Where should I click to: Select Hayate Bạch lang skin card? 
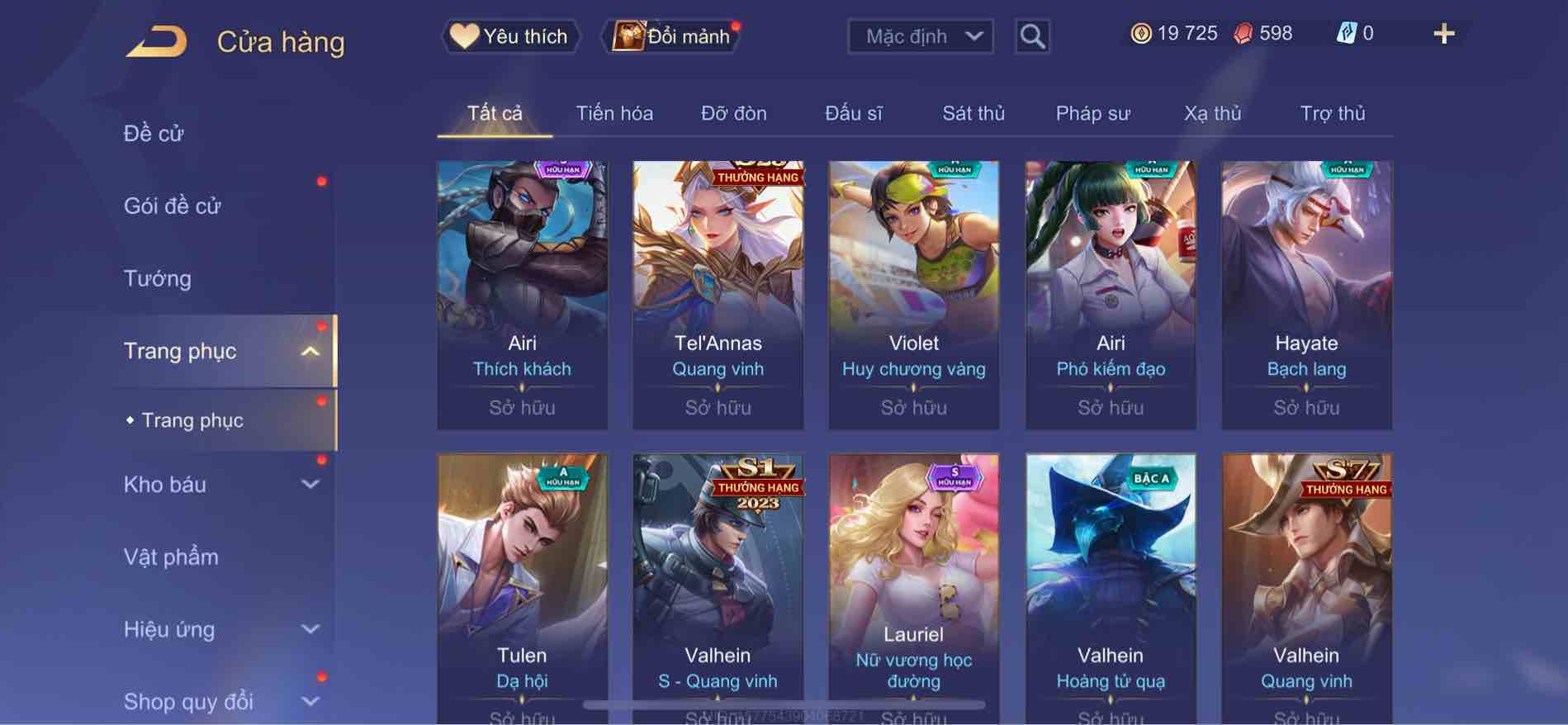pos(1306,295)
